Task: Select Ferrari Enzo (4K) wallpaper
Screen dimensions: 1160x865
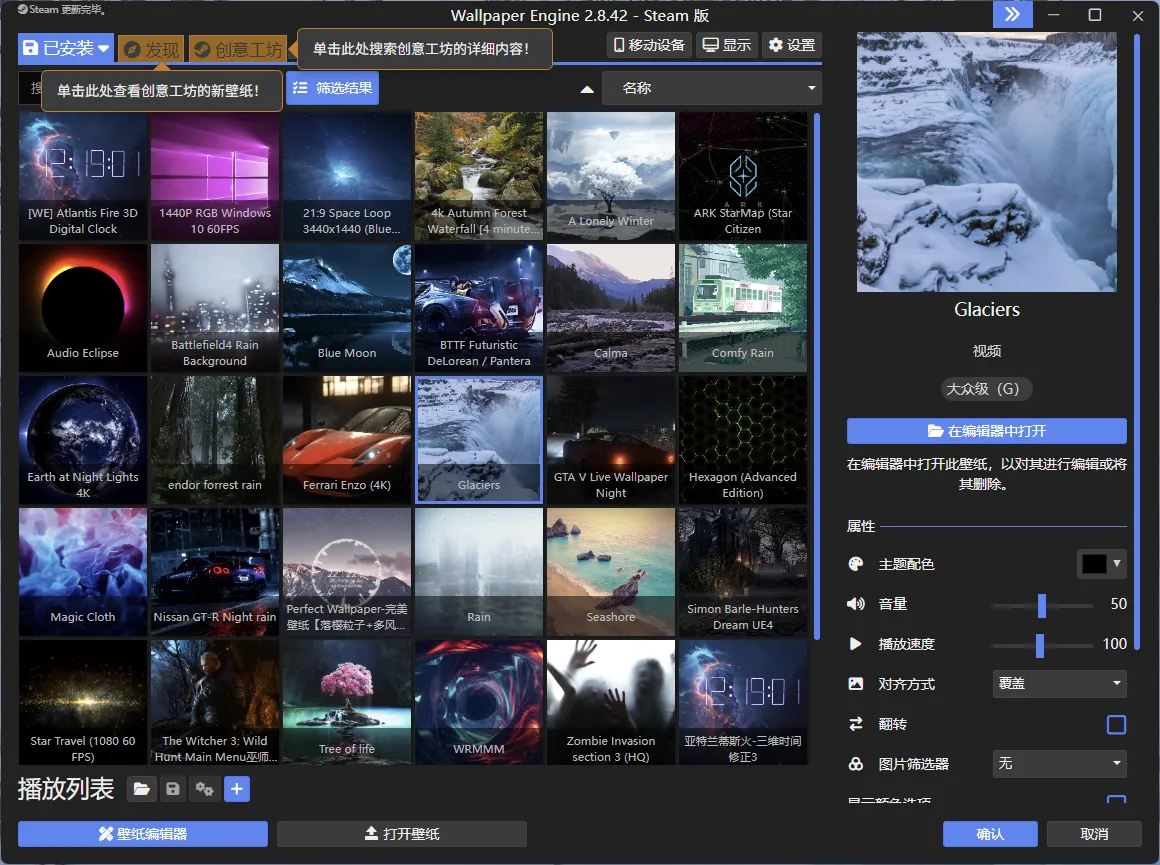Action: pos(347,440)
